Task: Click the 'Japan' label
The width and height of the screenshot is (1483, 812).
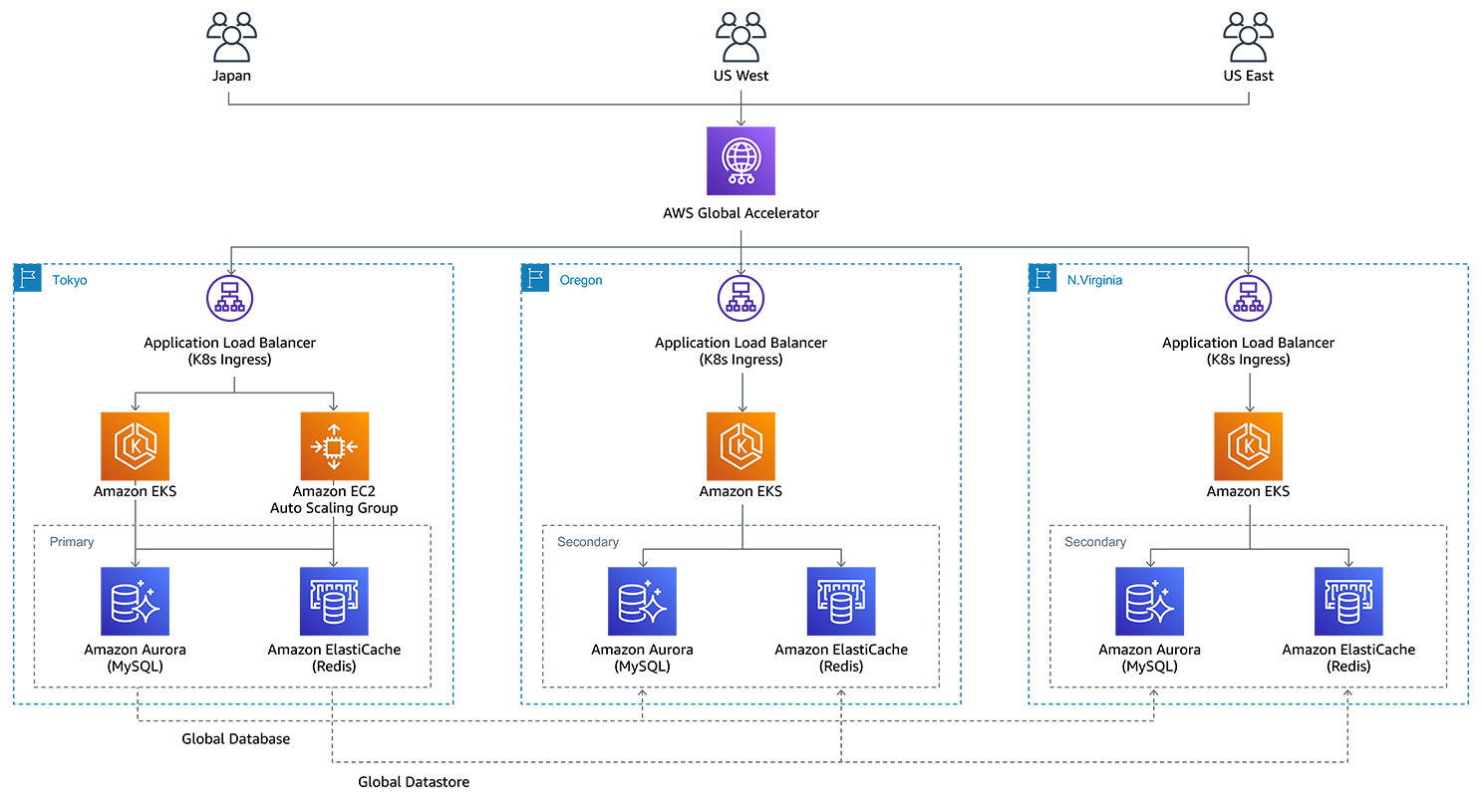Action: coord(231,76)
